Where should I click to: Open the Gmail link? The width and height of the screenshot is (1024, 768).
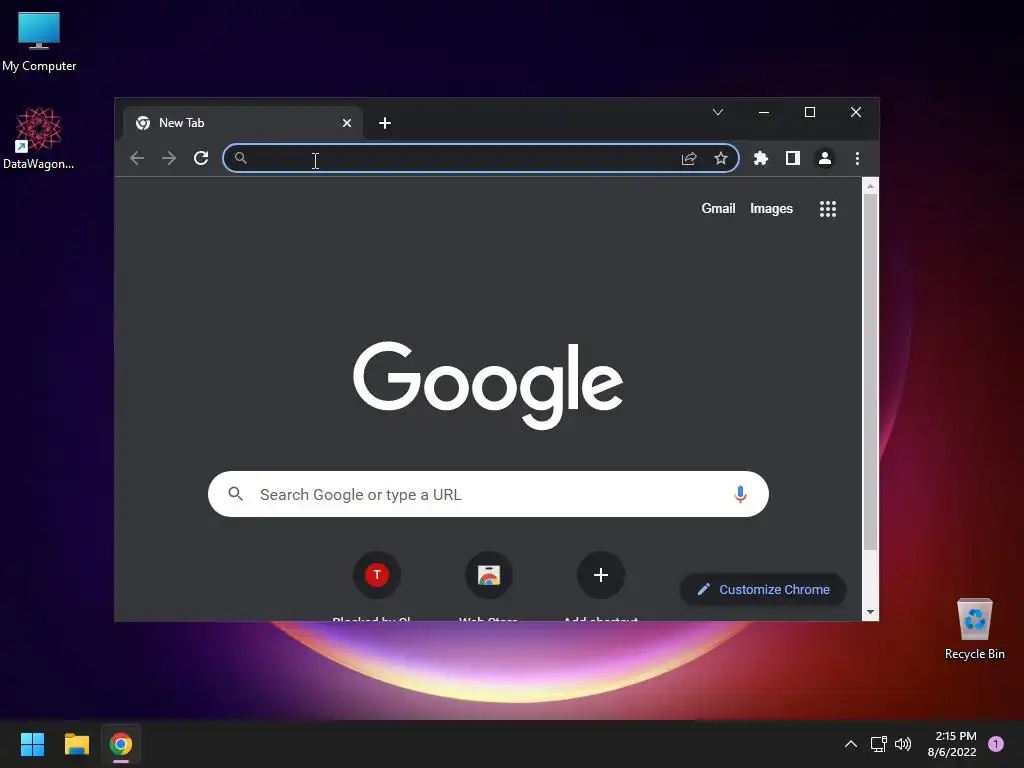coord(718,208)
